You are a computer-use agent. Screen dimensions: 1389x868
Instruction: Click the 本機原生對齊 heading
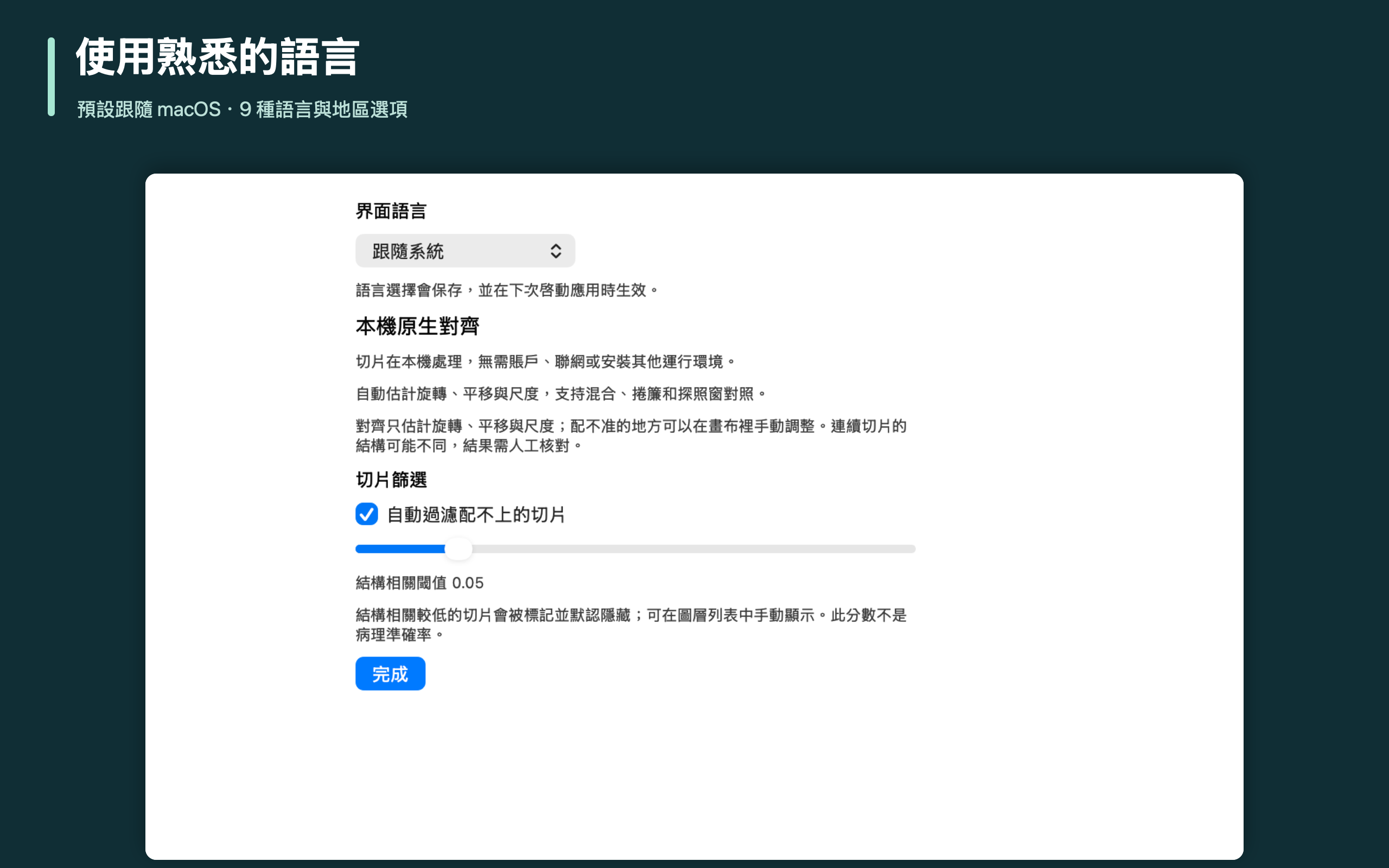coord(417,326)
